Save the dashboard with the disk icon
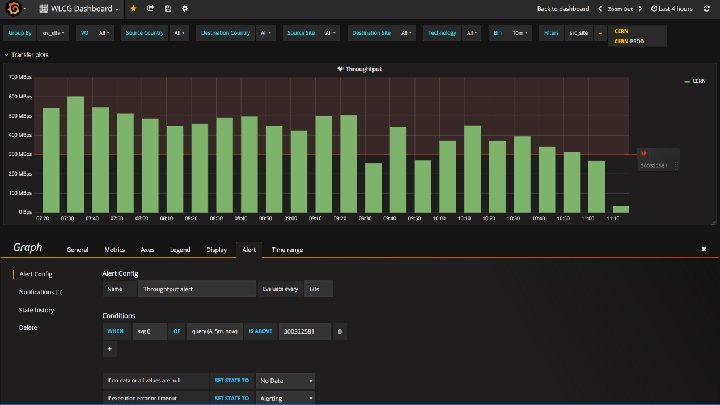720x405 pixels. tap(168, 8)
